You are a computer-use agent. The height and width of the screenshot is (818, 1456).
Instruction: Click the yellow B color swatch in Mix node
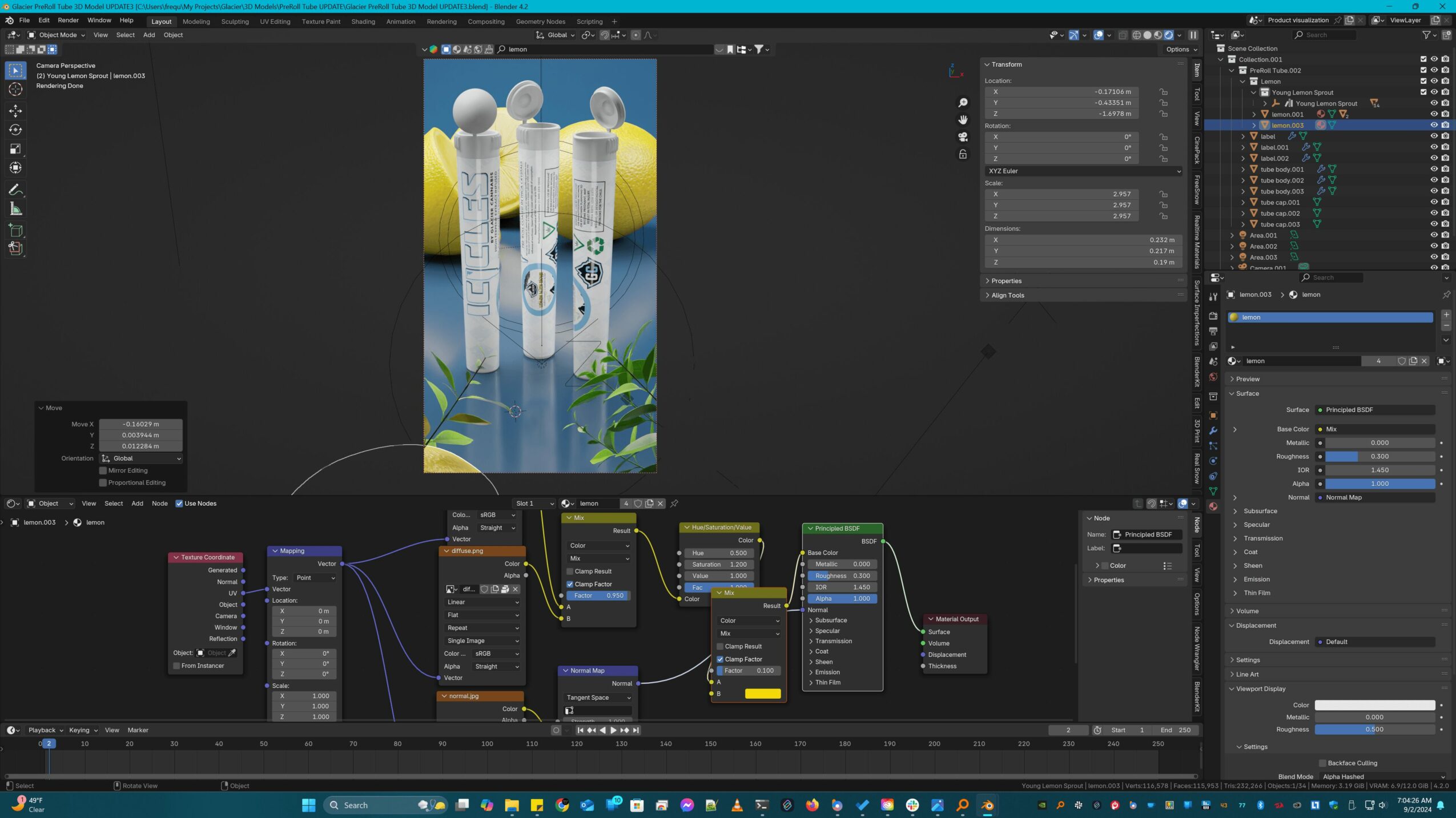pos(762,694)
